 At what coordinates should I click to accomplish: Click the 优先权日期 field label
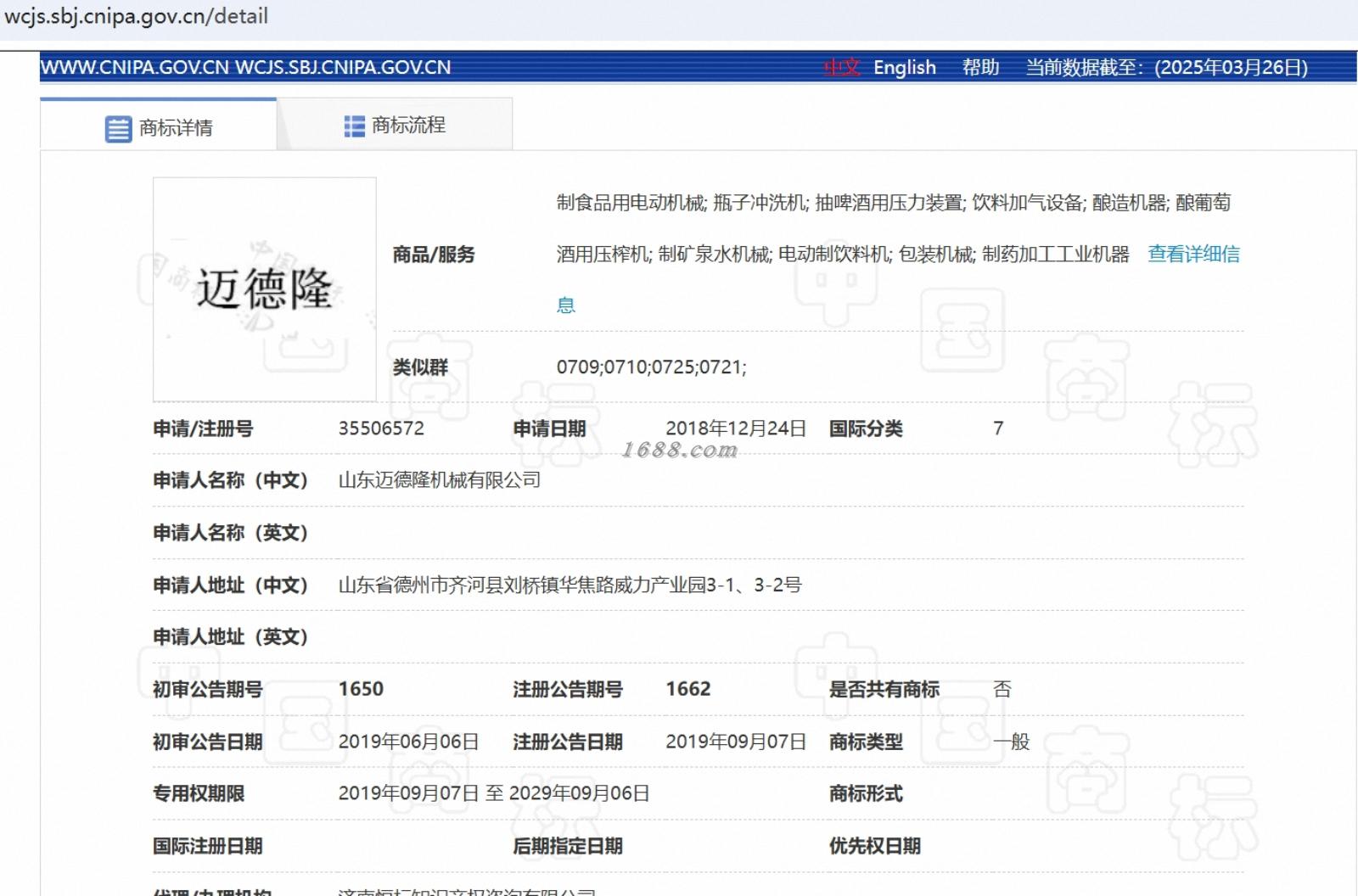pos(875,846)
